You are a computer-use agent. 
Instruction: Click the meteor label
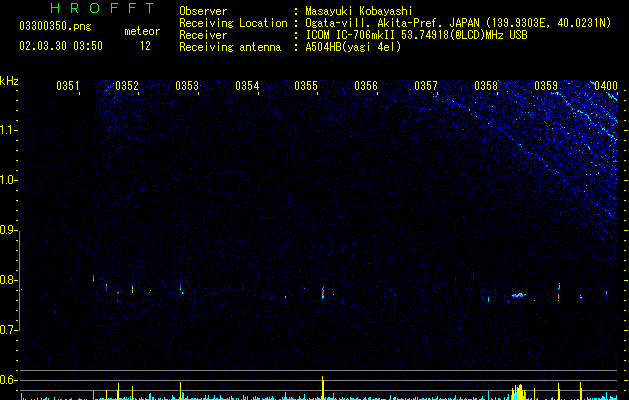[x=142, y=31]
